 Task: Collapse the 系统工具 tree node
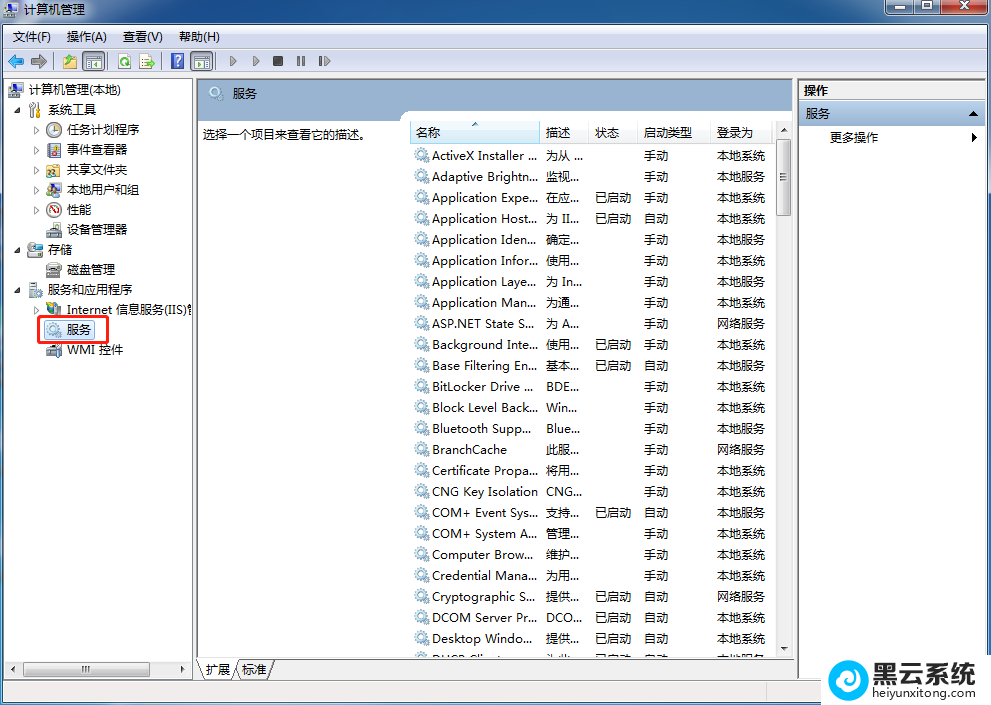coord(17,110)
